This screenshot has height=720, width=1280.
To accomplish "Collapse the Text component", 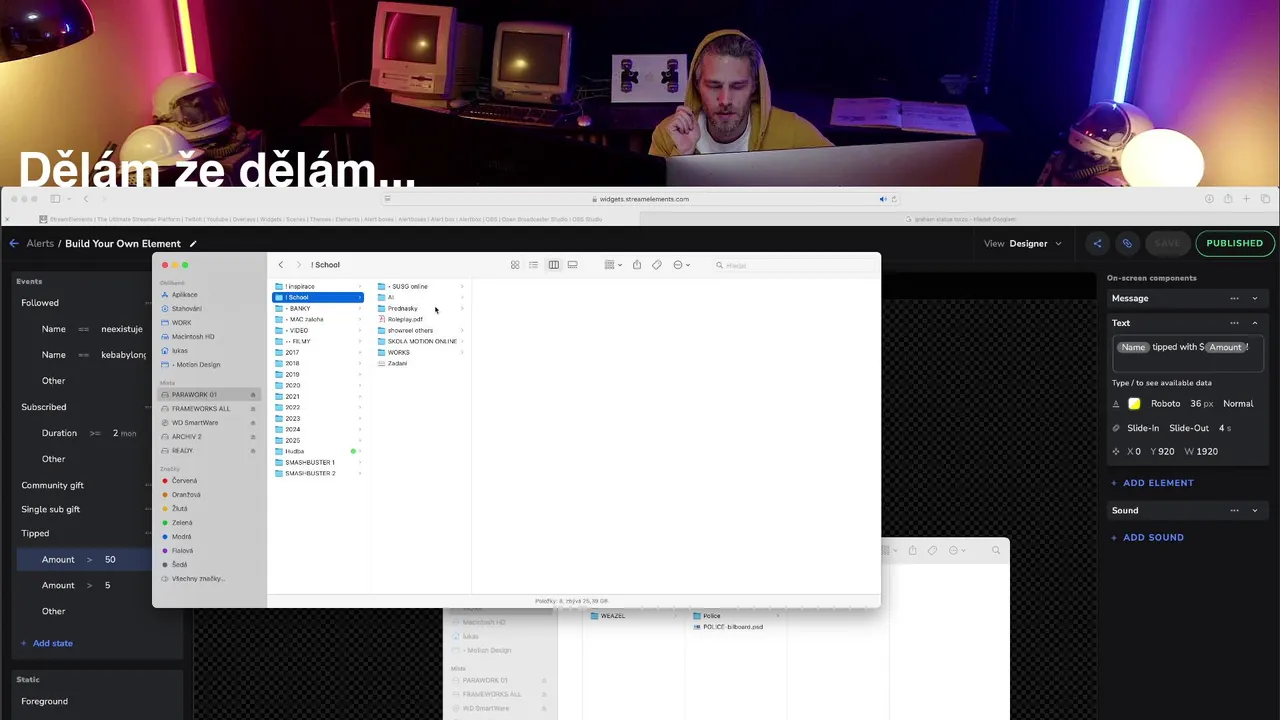I will point(1255,323).
